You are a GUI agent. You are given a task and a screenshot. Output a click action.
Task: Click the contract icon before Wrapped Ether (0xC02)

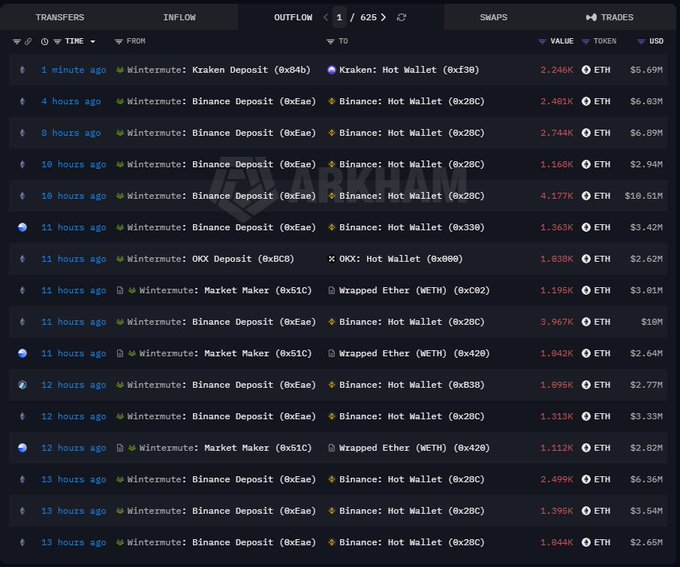coord(331,290)
